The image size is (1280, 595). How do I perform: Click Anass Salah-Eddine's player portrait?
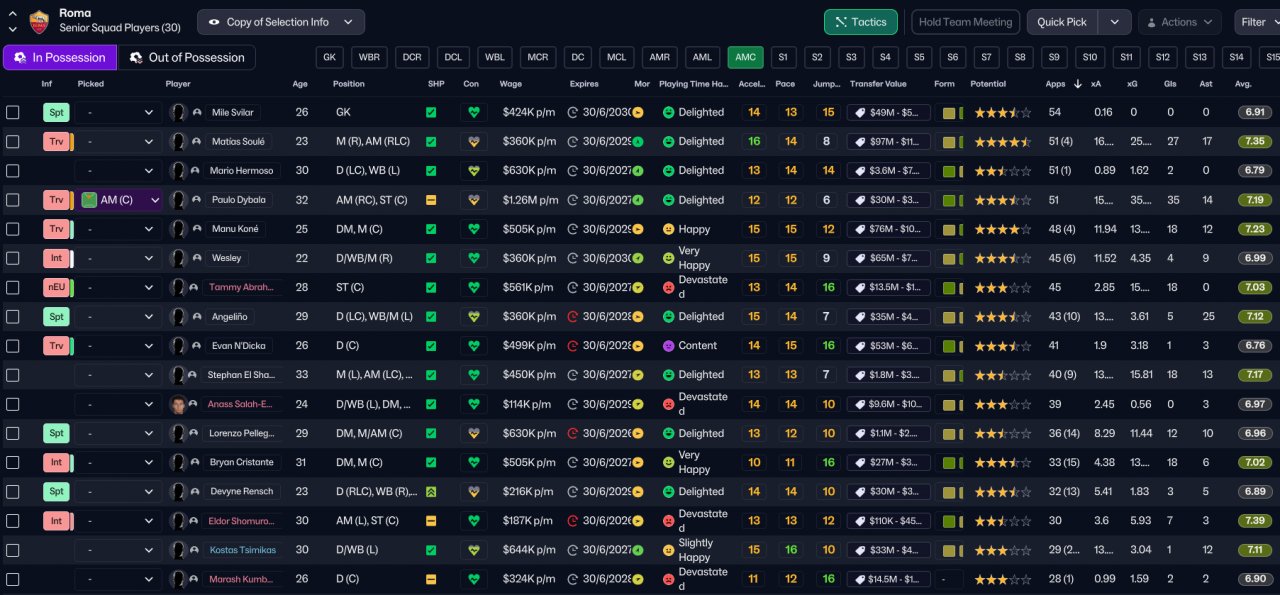coord(179,404)
